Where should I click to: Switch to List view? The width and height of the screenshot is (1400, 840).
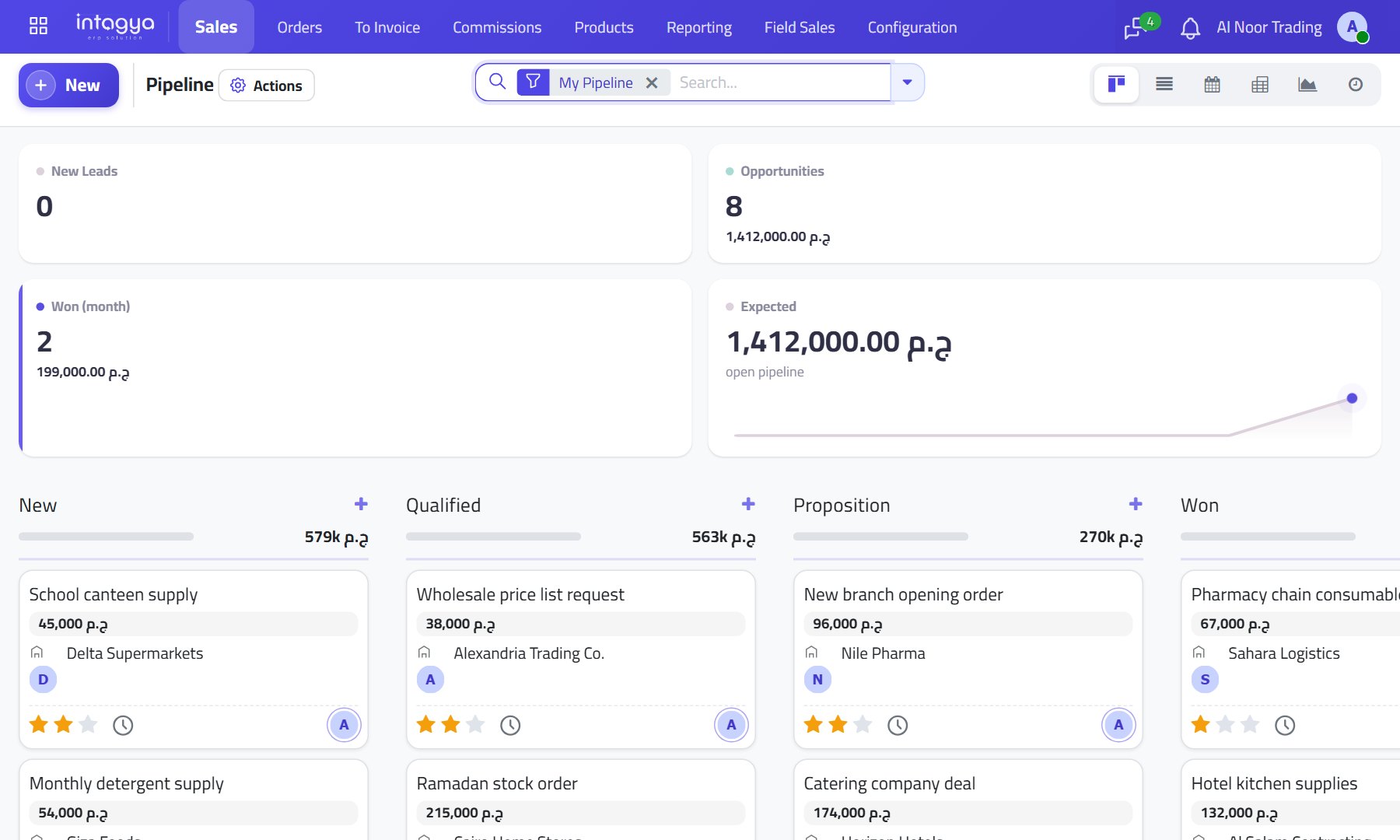point(1164,84)
